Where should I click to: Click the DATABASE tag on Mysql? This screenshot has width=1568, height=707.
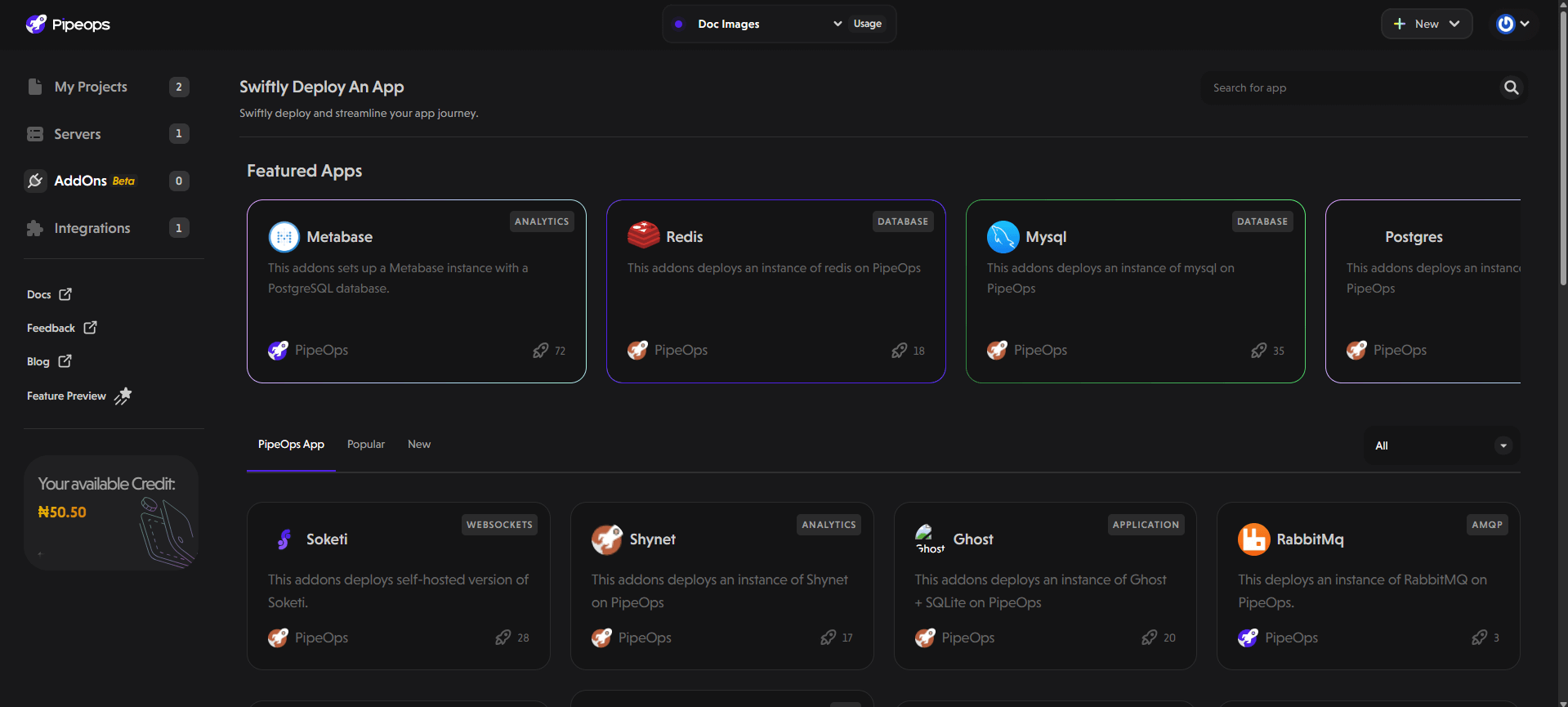point(1262,221)
